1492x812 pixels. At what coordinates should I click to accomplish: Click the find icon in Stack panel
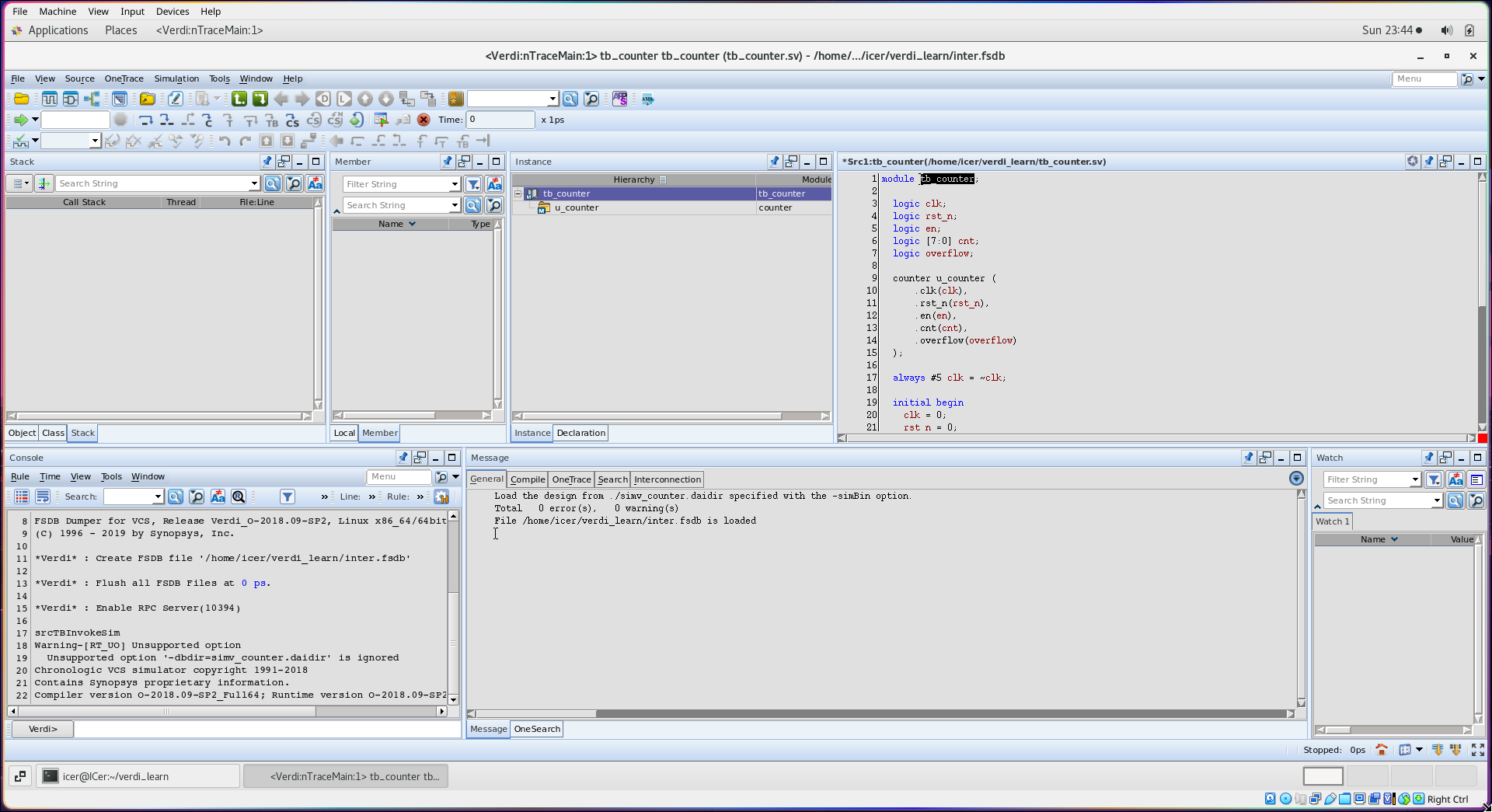coord(273,183)
